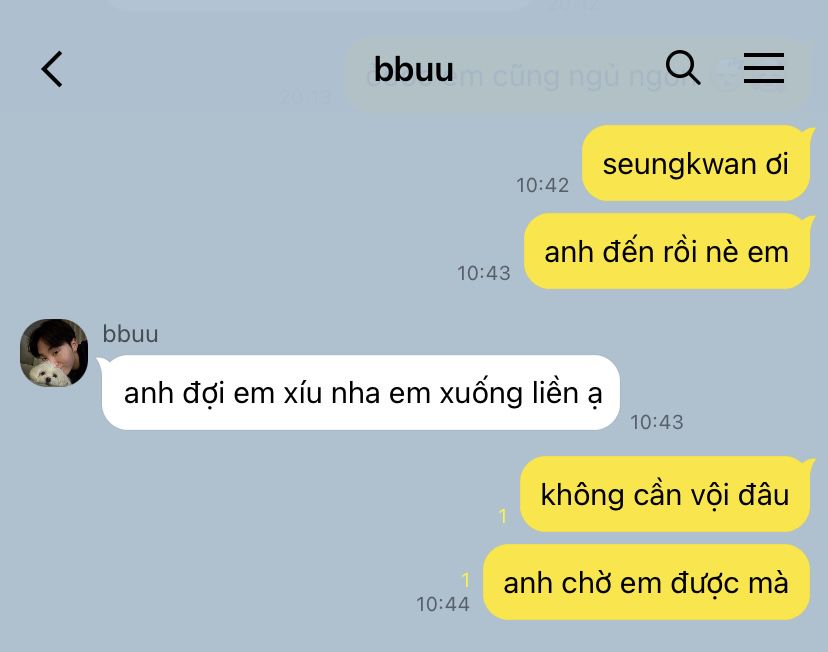Viewport: 828px width, 652px height.
Task: Tap the 'anh đợi em xíu nha' reply bubble
Action: tap(361, 393)
